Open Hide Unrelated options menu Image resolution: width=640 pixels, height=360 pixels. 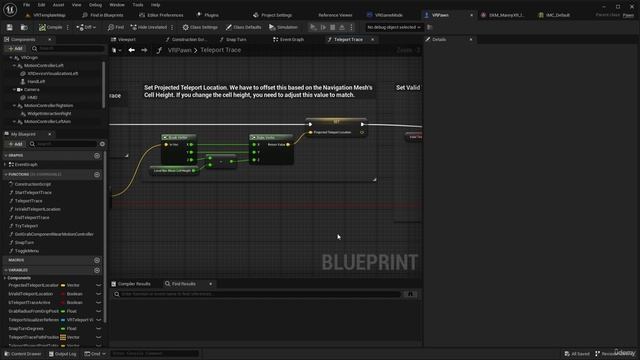click(x=172, y=27)
